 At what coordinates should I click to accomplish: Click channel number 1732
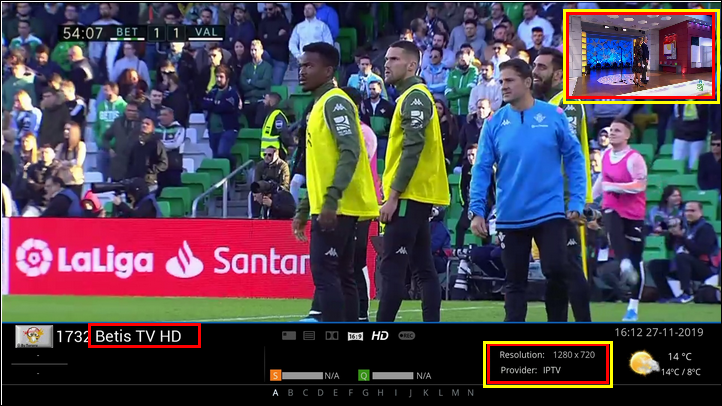point(72,336)
